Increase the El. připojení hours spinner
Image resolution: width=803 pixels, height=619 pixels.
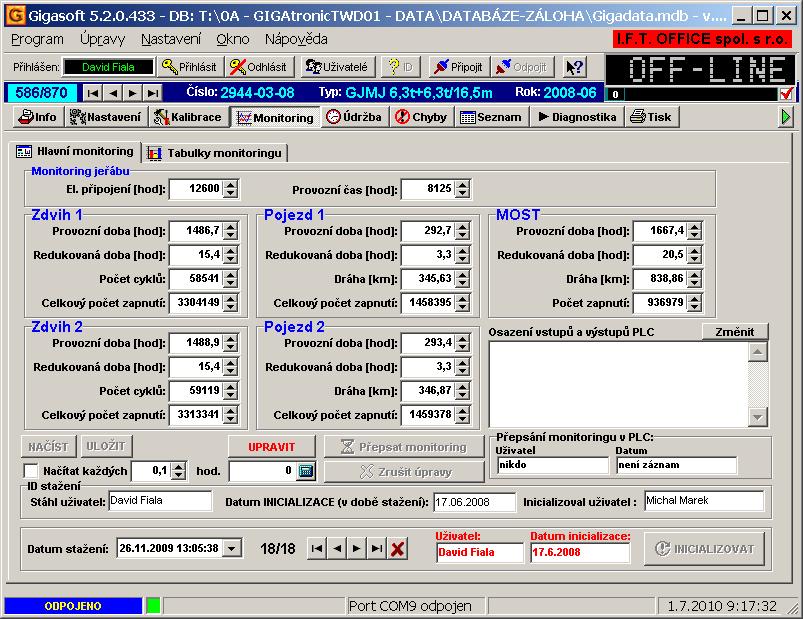coord(231,184)
